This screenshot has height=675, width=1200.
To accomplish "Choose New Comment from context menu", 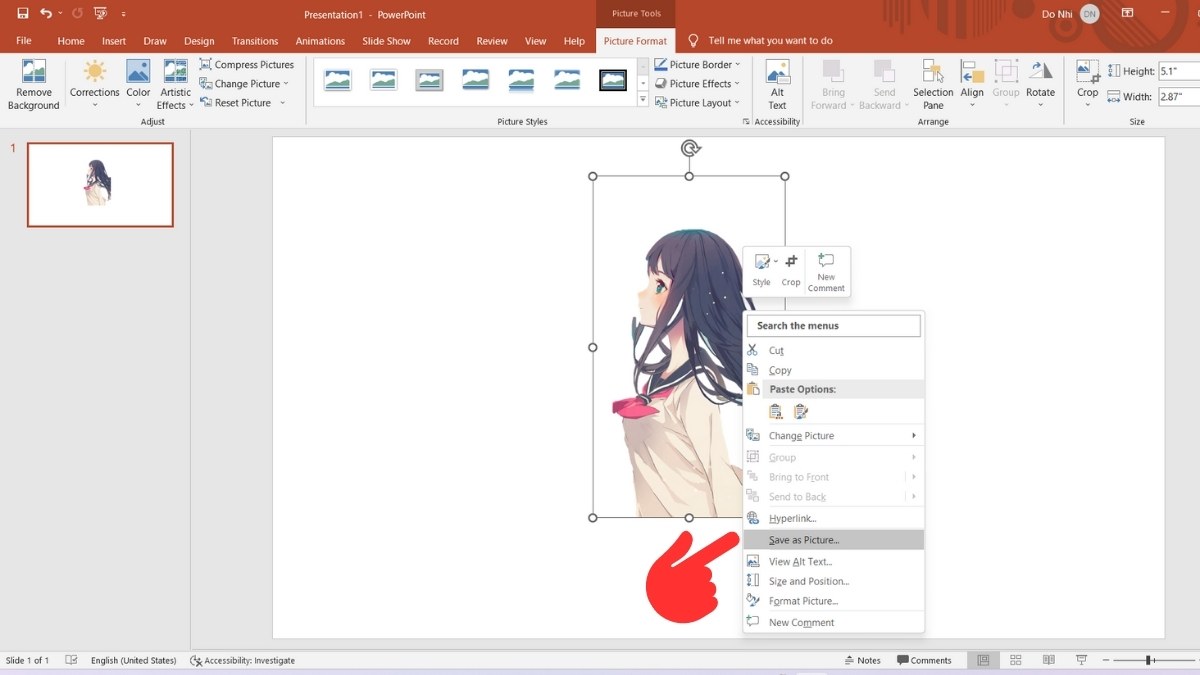I will point(834,622).
